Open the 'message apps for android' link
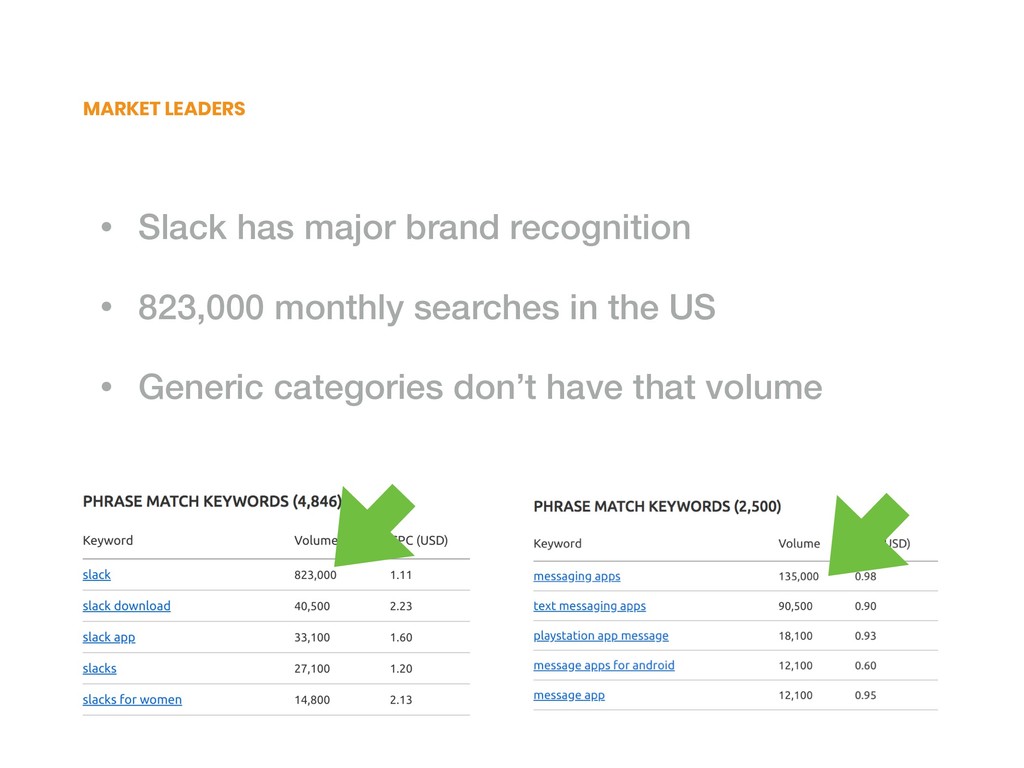1024x768 pixels. [603, 665]
